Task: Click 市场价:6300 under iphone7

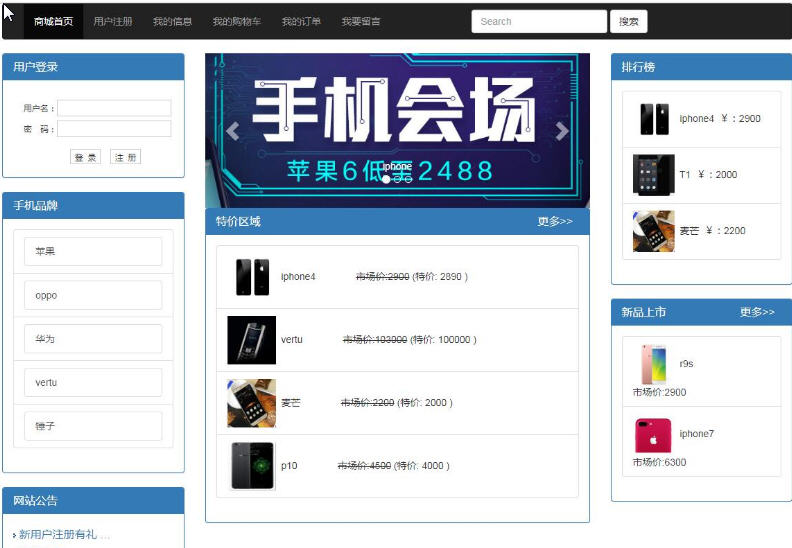Action: tap(659, 462)
